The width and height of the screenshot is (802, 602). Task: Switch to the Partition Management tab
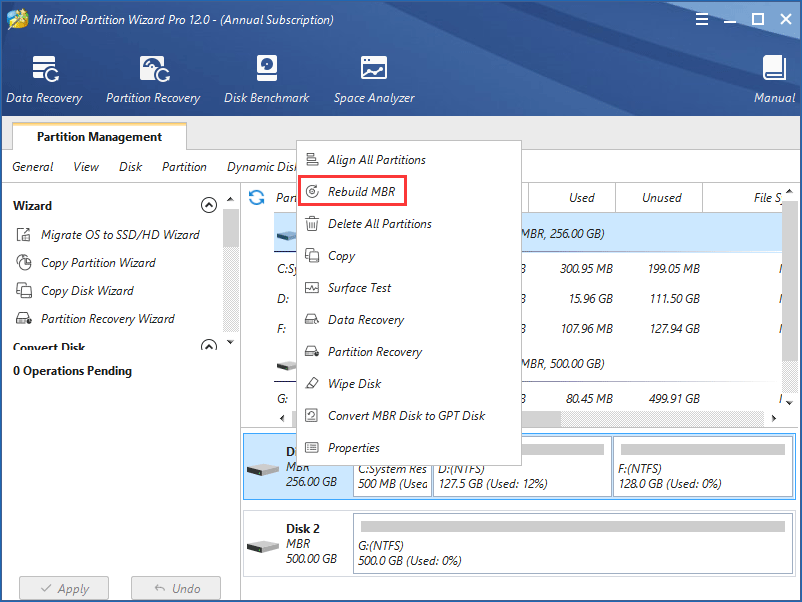pyautogui.click(x=99, y=137)
